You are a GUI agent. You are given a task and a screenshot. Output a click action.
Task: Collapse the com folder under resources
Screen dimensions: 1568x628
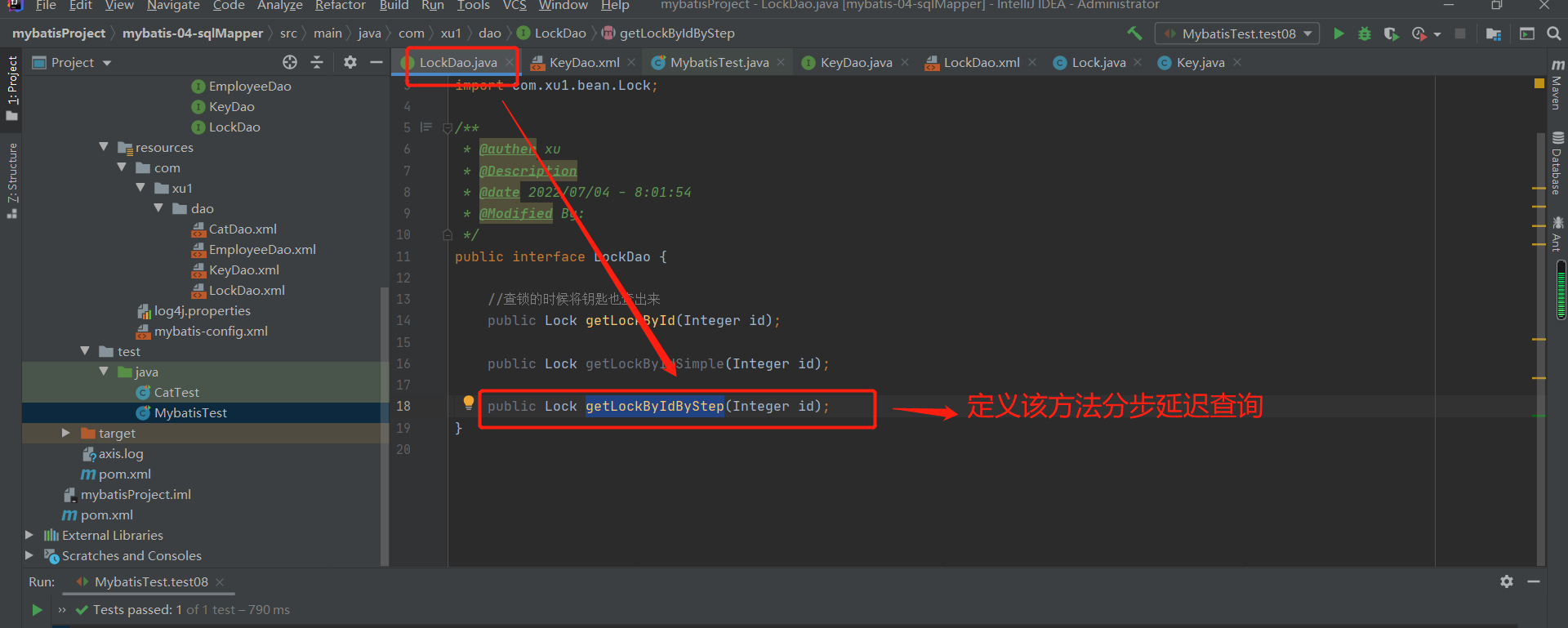[122, 167]
